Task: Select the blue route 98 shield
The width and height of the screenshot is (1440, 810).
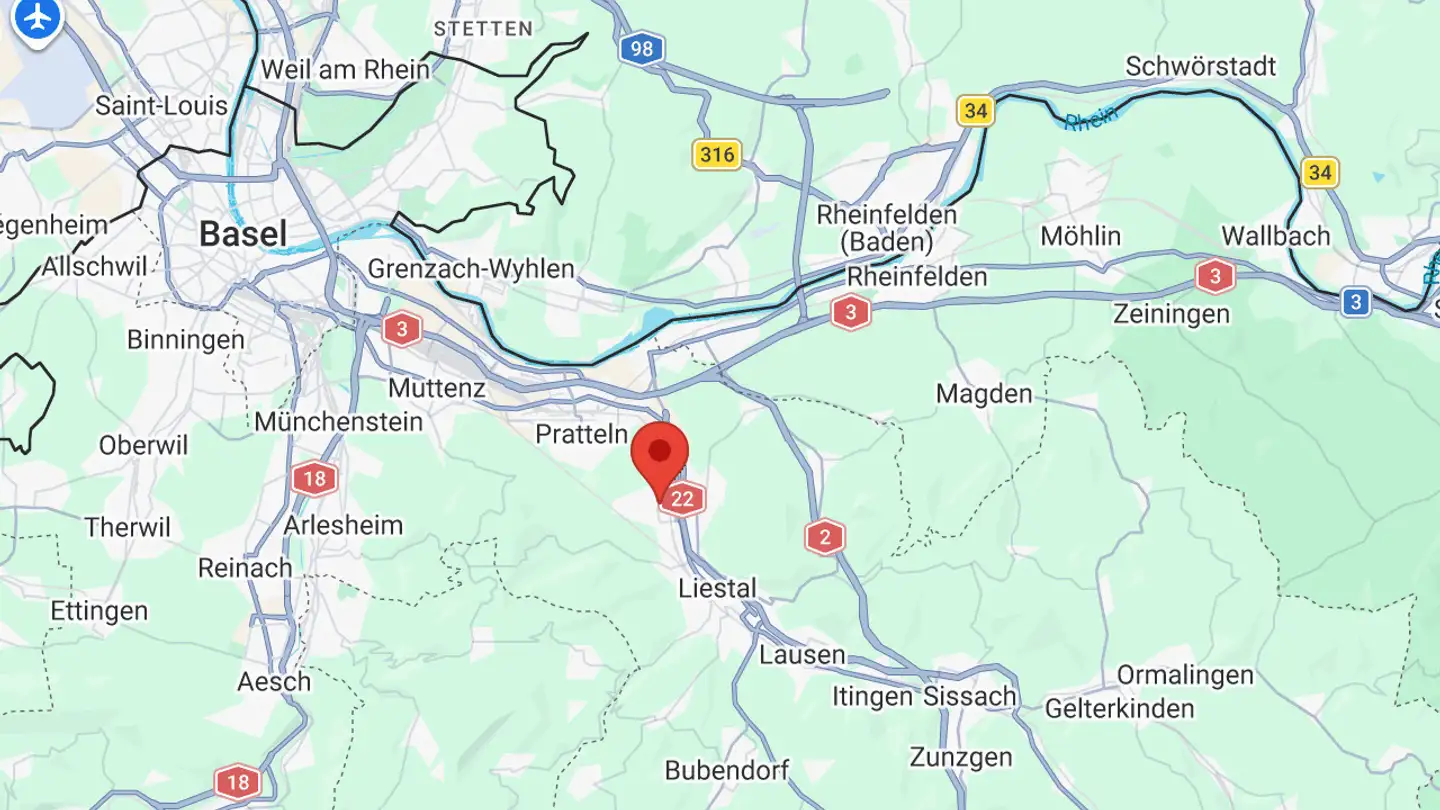Action: coord(641,48)
